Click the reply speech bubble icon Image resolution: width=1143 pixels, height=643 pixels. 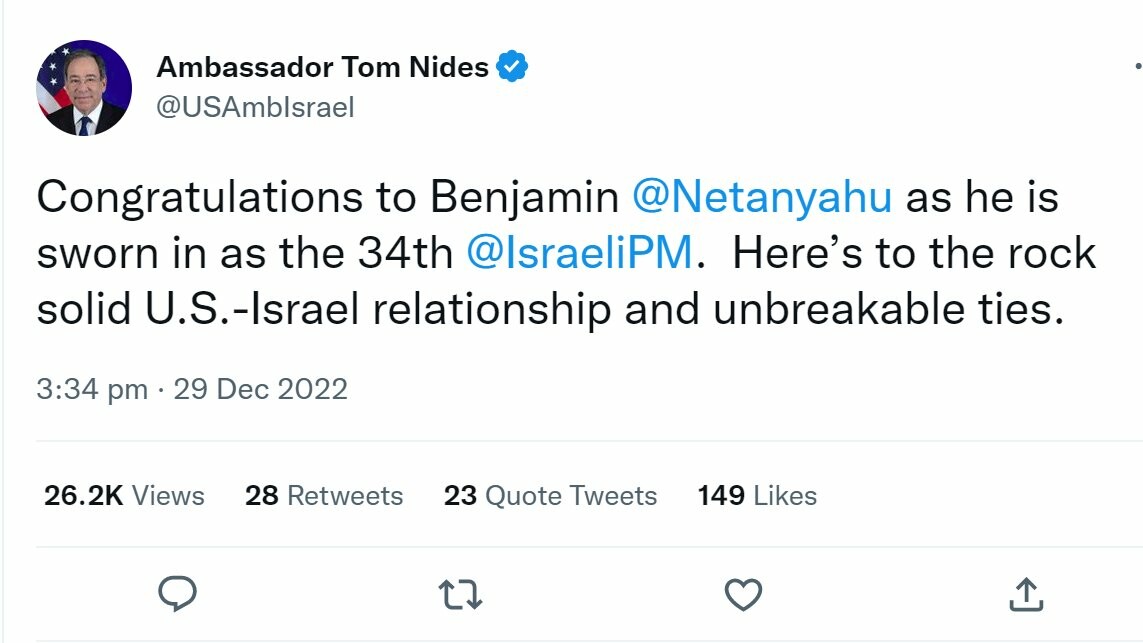coord(178,595)
